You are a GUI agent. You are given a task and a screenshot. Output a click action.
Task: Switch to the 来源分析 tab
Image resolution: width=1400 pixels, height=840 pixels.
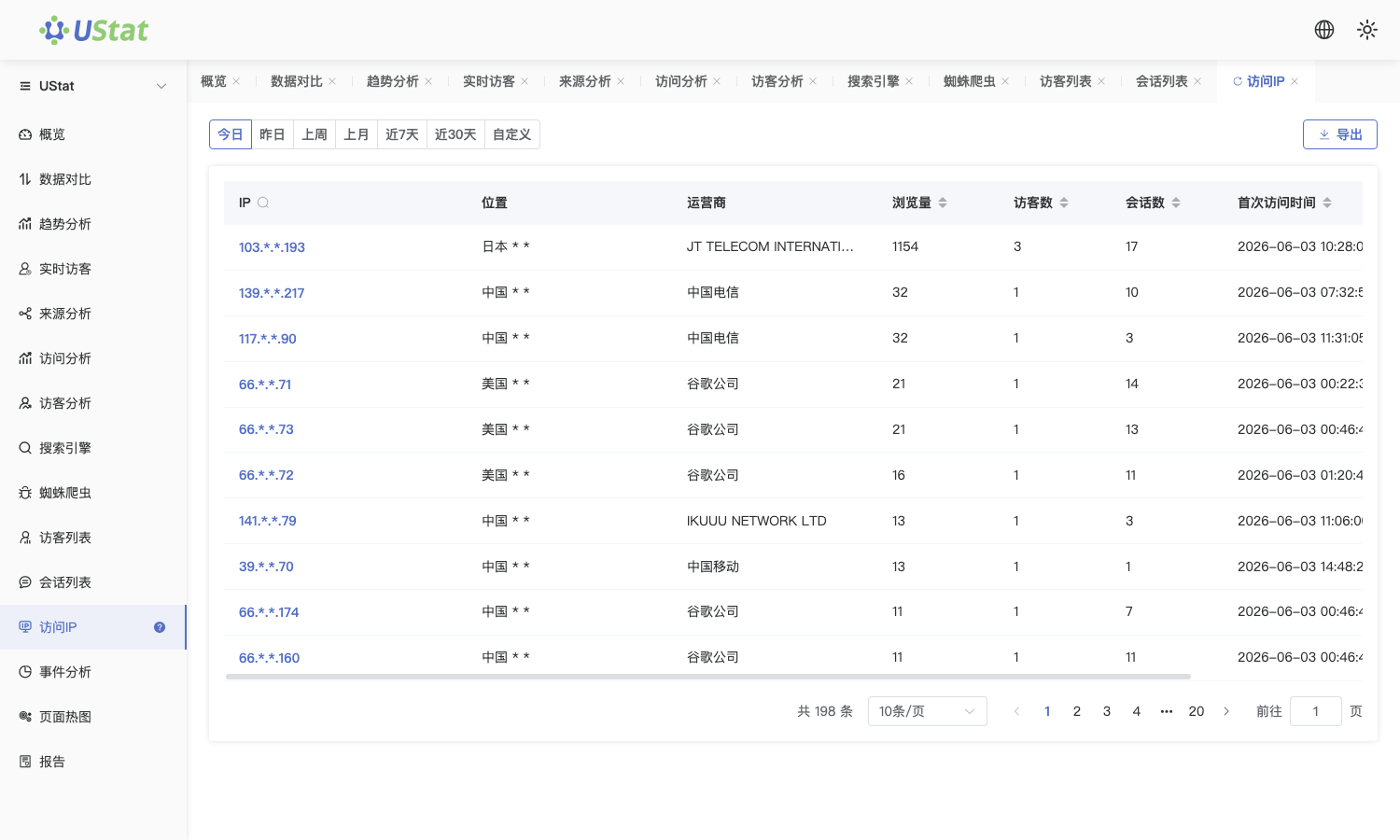click(585, 81)
